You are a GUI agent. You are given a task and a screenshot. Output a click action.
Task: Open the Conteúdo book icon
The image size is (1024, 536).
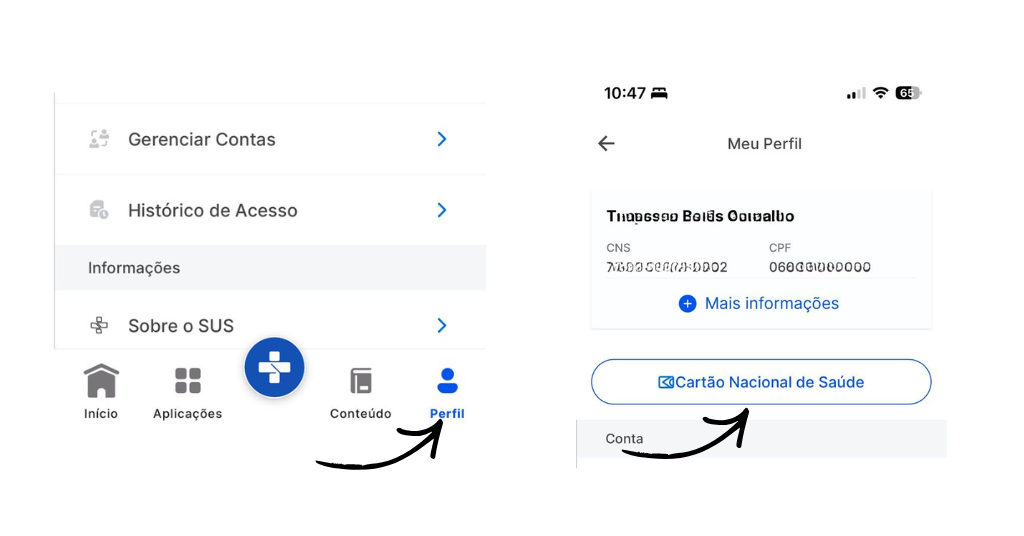point(360,381)
